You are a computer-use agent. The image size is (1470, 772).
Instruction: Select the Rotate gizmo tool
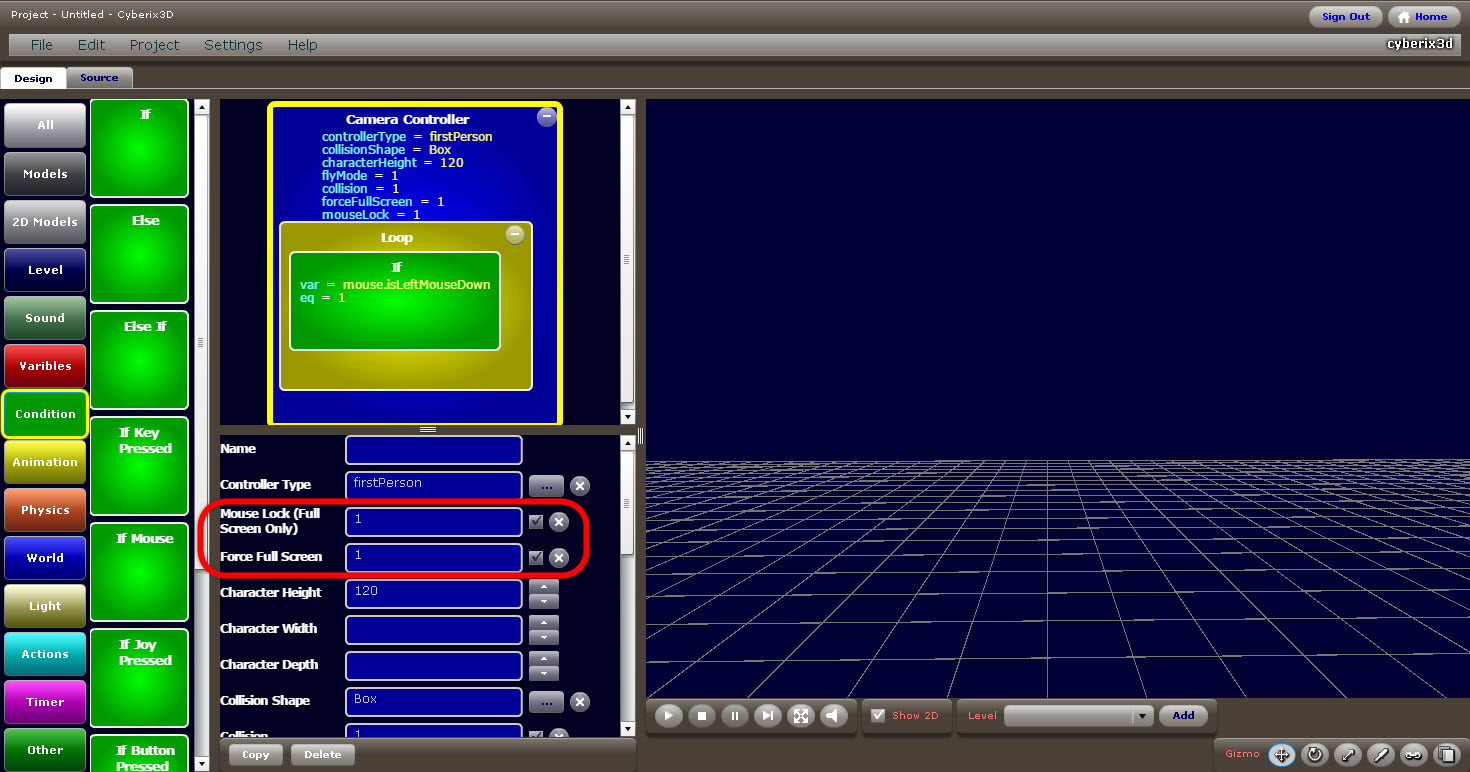tap(1315, 754)
